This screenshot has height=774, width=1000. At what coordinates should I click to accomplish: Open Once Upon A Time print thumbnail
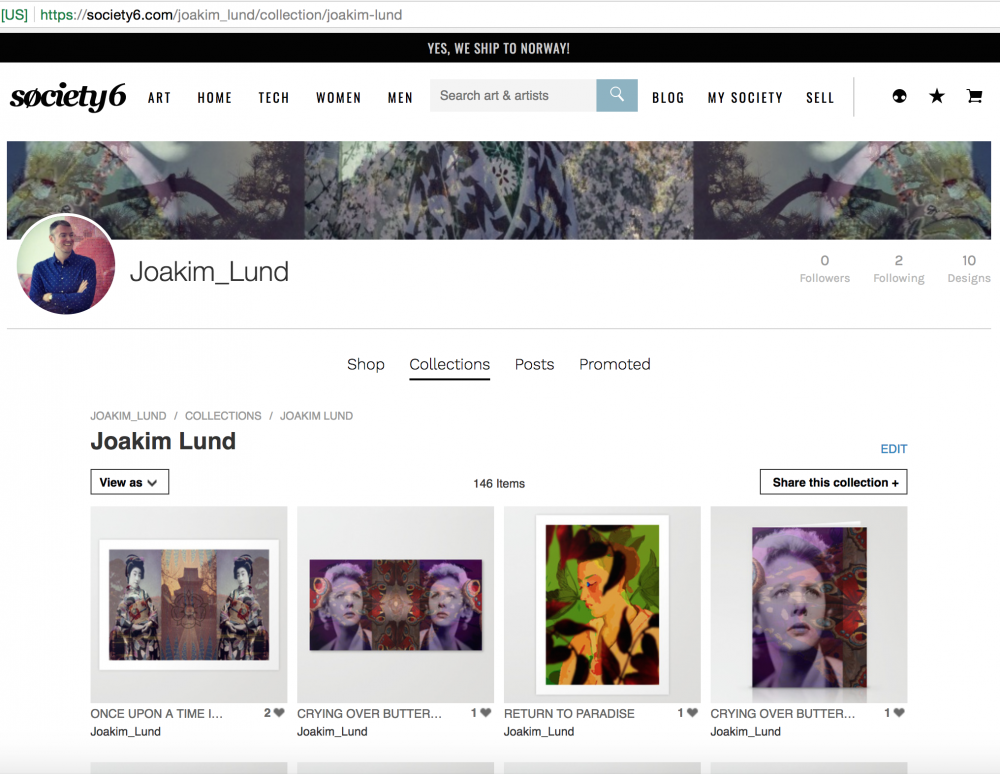[x=189, y=604]
